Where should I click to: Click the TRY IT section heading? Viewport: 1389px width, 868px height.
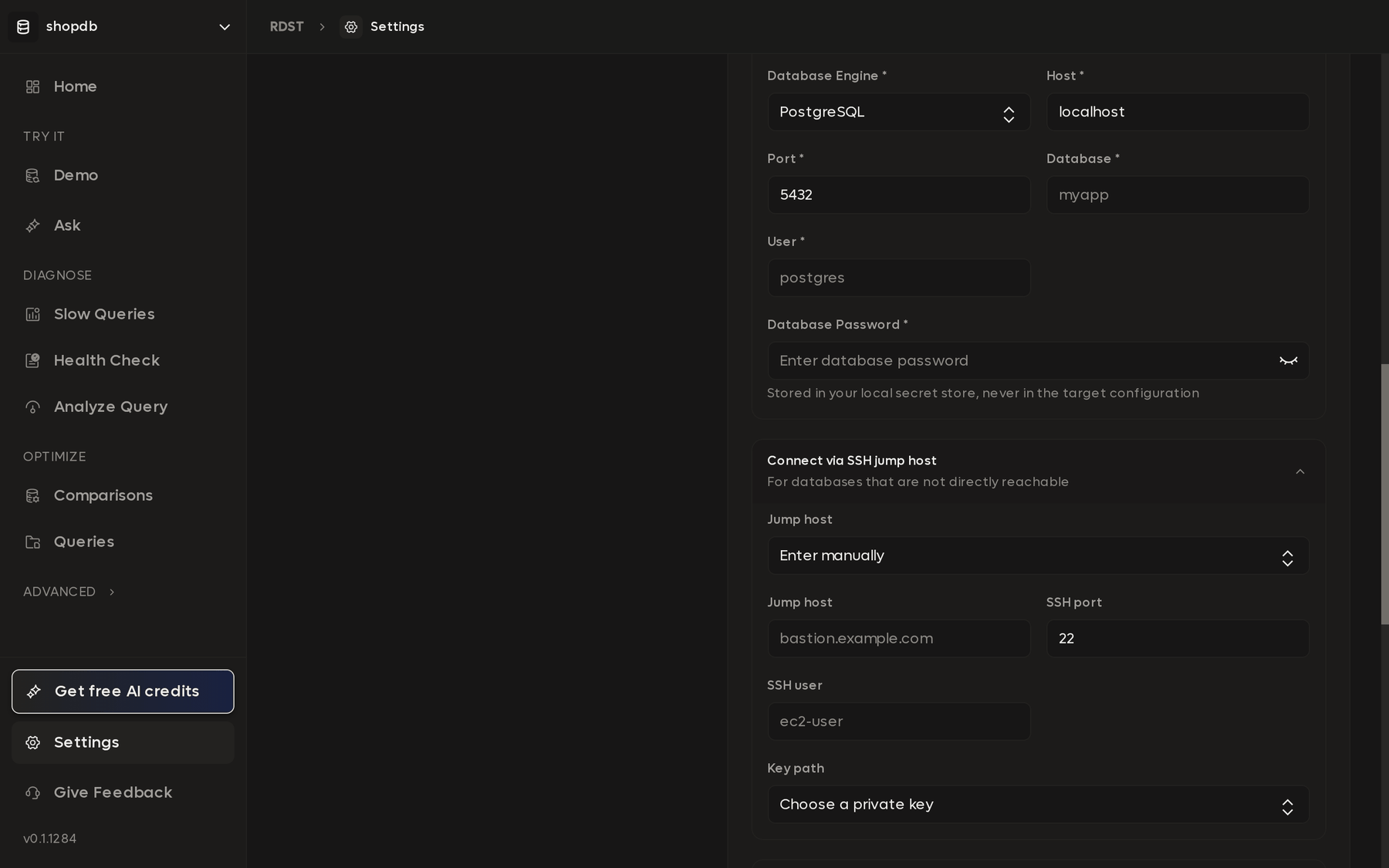[x=44, y=137]
